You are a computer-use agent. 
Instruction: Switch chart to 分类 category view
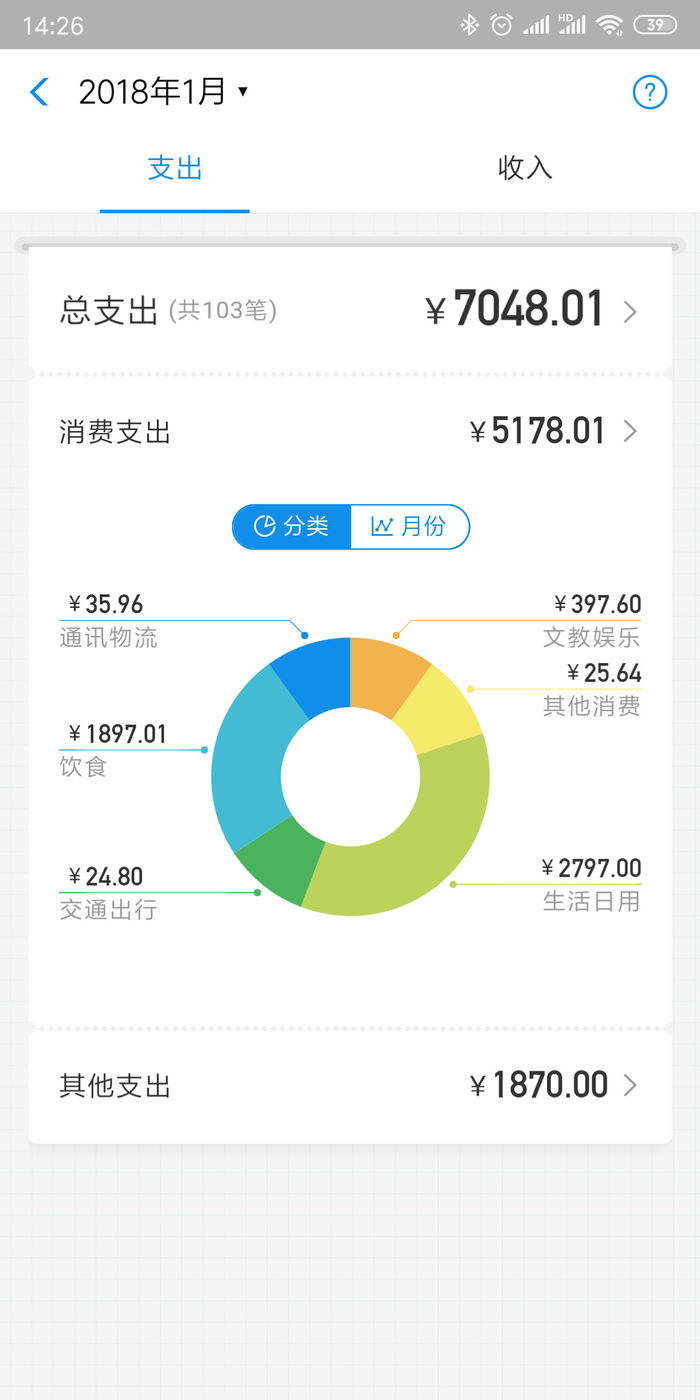pyautogui.click(x=292, y=527)
